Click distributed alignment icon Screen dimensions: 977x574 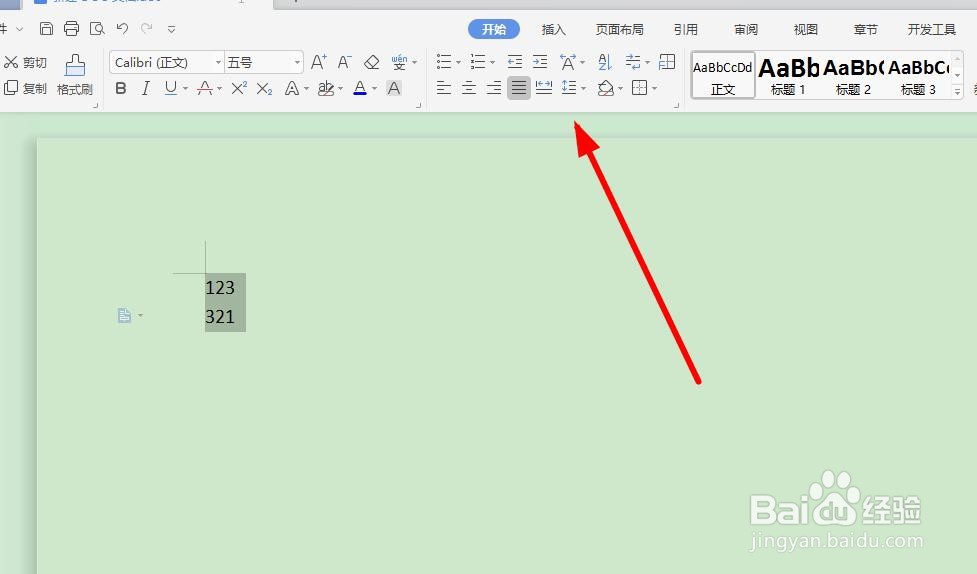pyautogui.click(x=544, y=88)
